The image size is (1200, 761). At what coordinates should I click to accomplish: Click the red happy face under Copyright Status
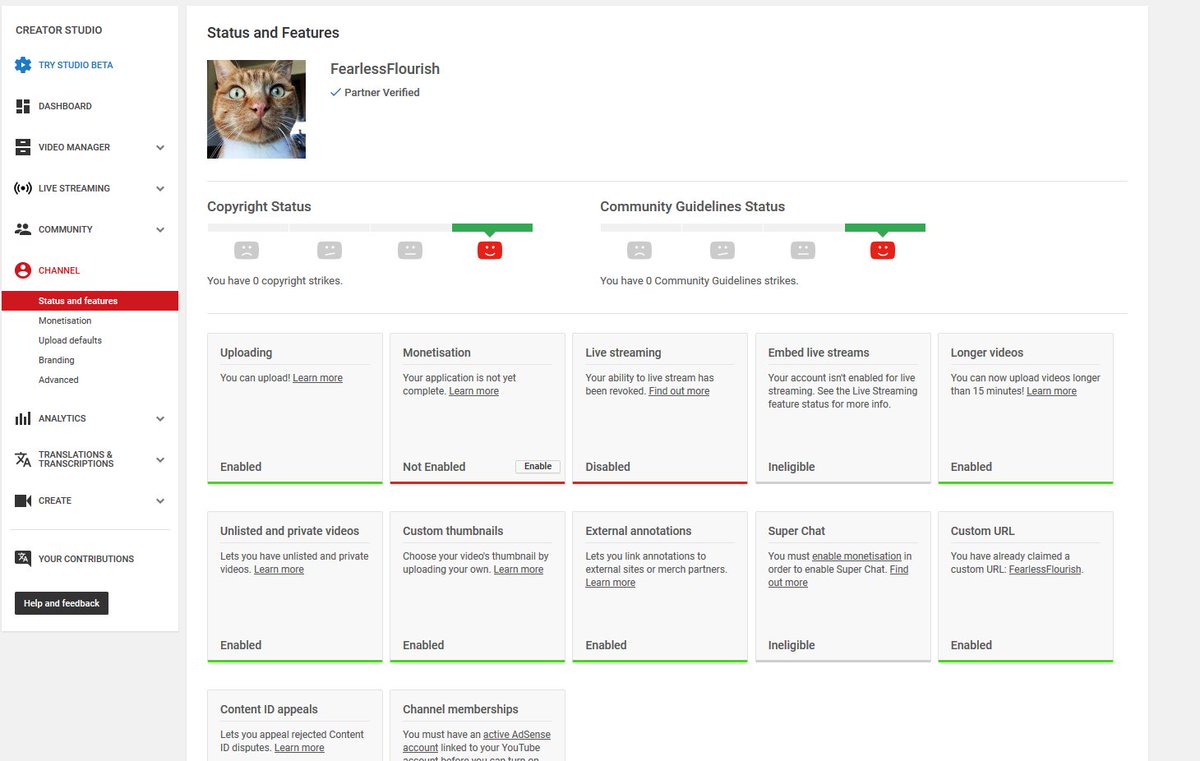(x=490, y=250)
